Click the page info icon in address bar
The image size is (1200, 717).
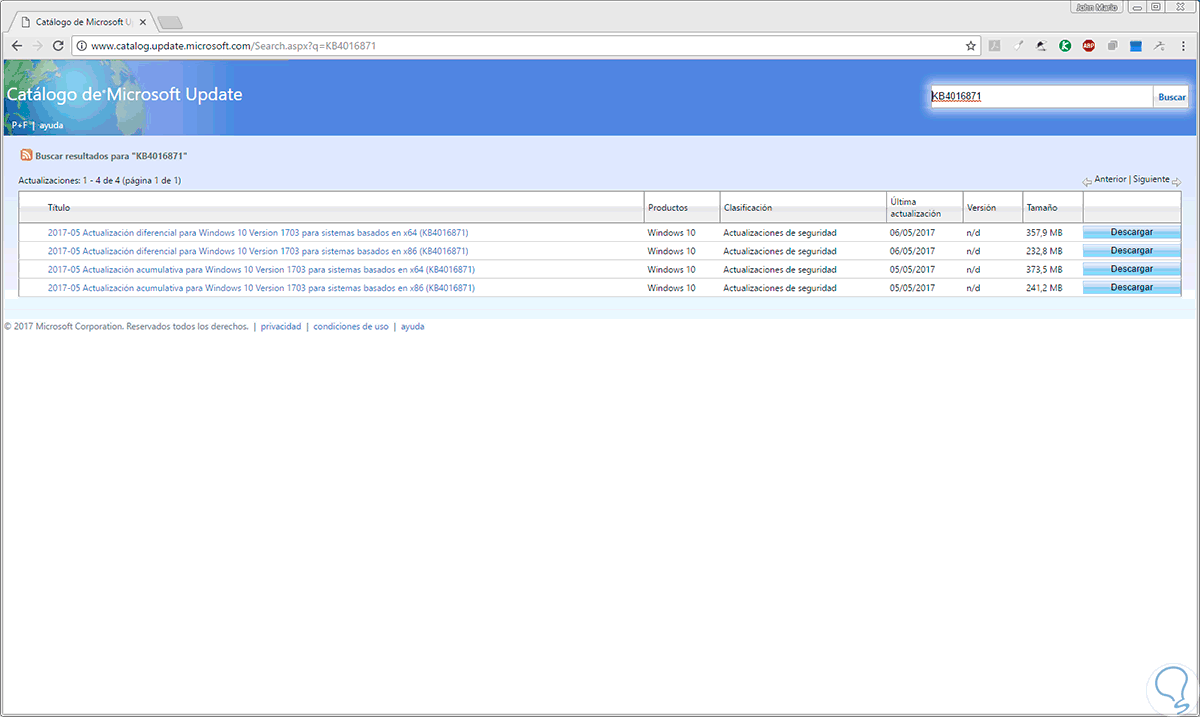[x=81, y=46]
